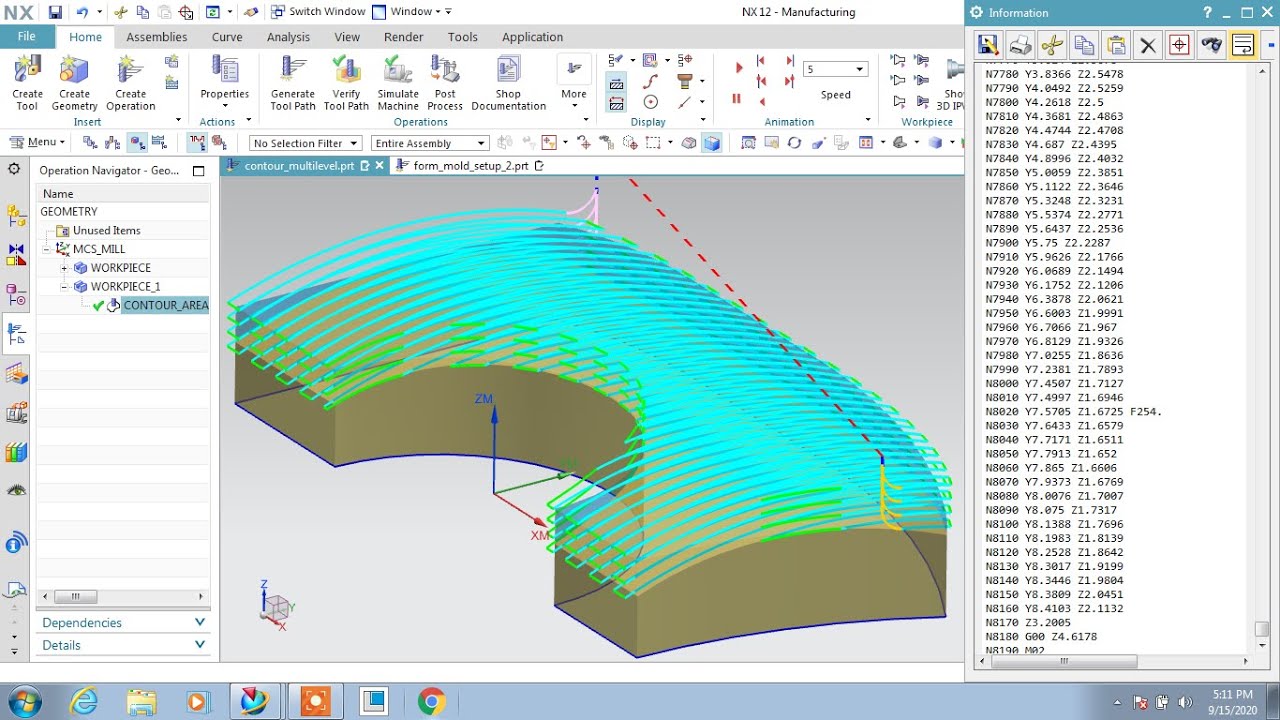Start Post Process
Viewport: 1280px width, 720px height.
445,82
